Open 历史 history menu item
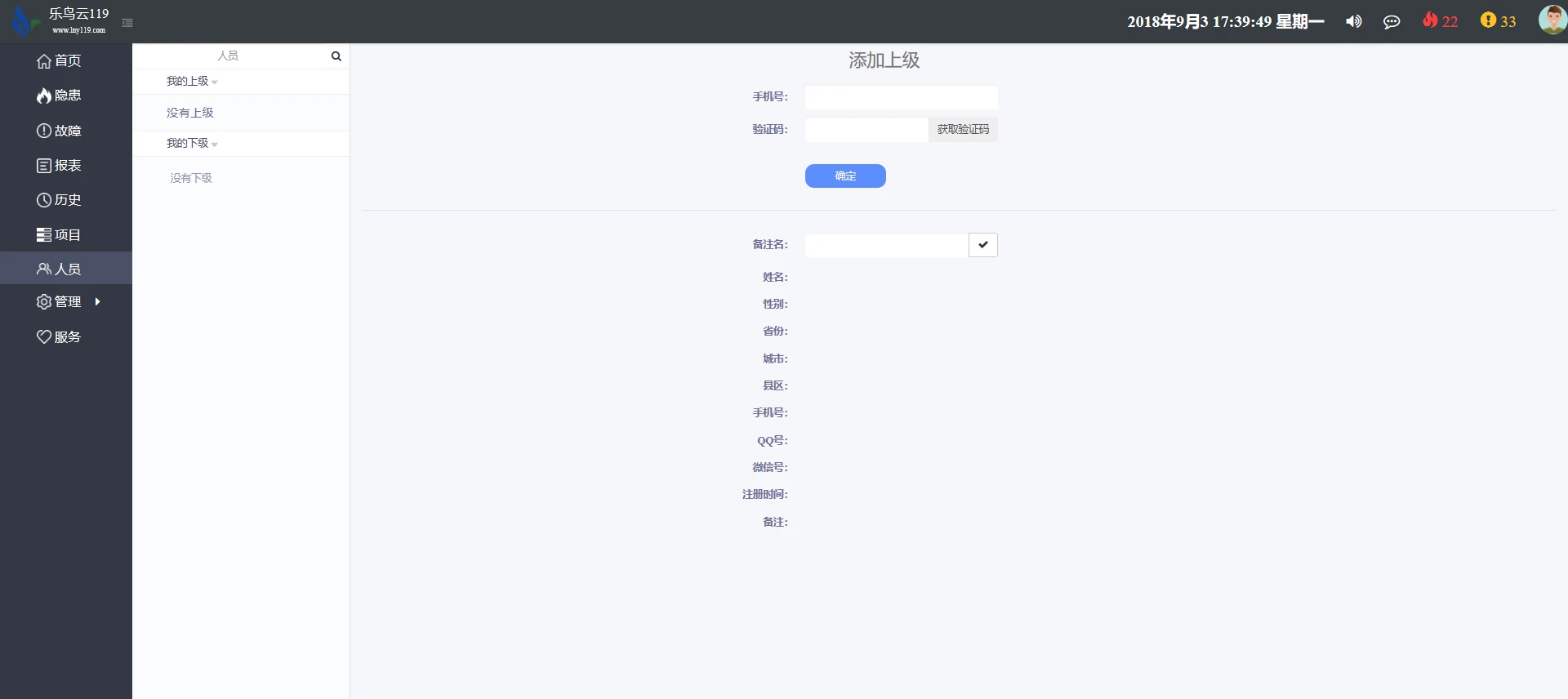Screen dimensions: 1568x699 [59, 200]
